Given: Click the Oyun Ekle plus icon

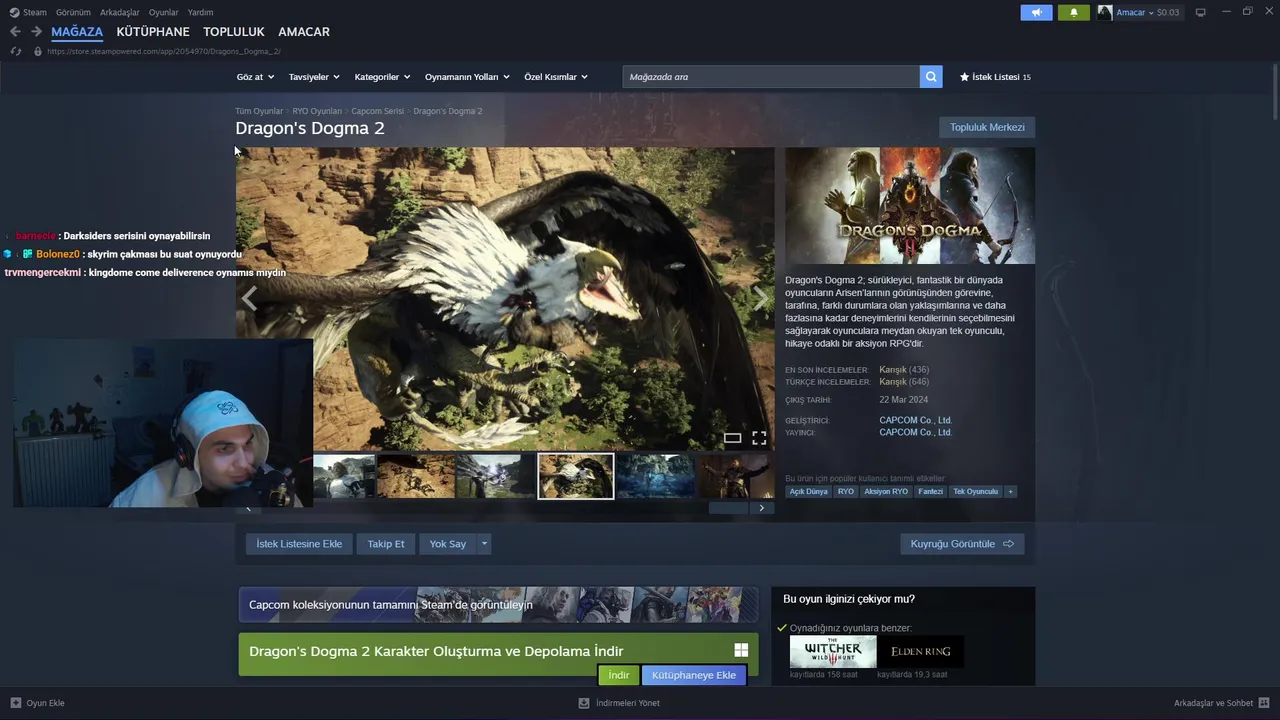Looking at the screenshot, I should pyautogui.click(x=15, y=703).
